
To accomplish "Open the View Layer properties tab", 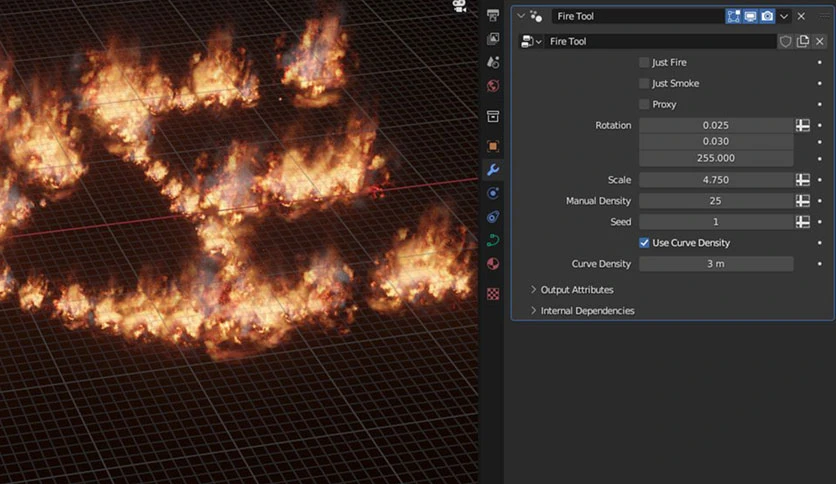I will coord(493,38).
